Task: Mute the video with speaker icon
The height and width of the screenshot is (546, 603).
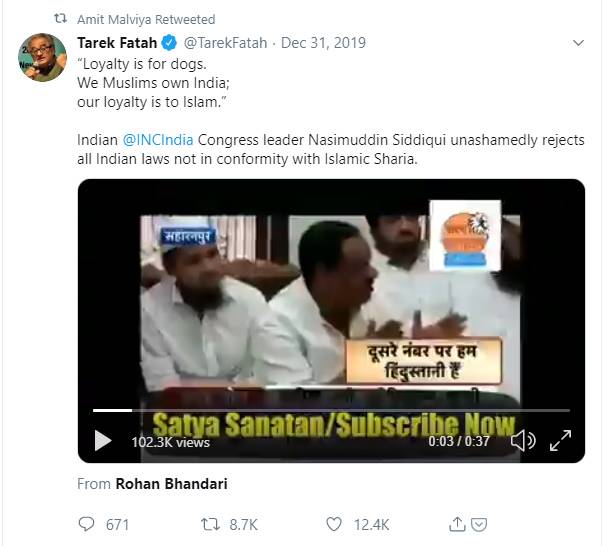Action: [x=523, y=440]
